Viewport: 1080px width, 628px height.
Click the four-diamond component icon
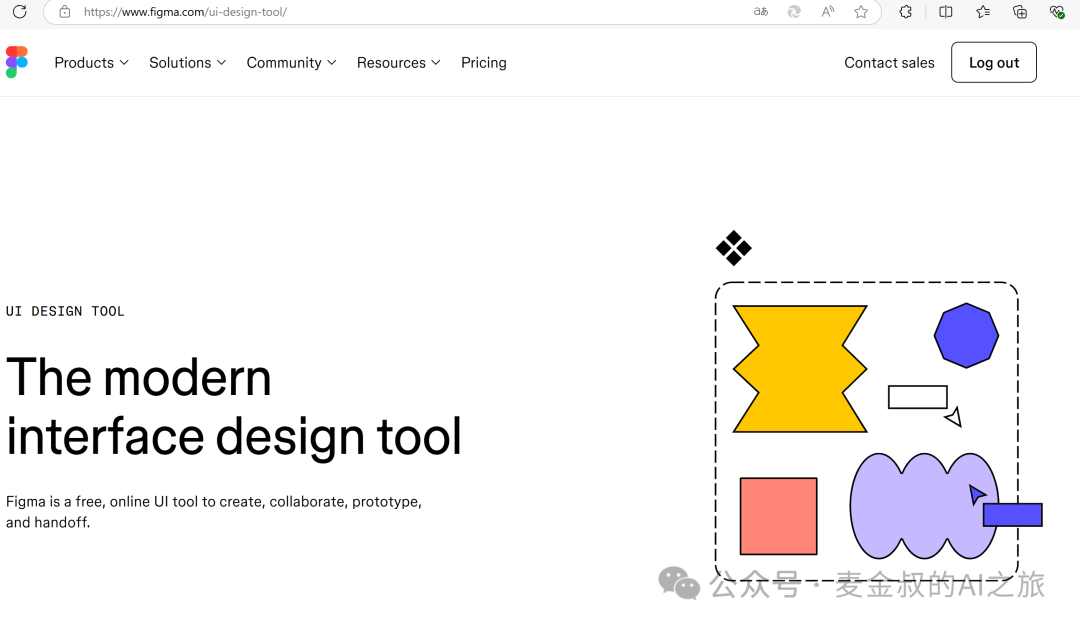click(734, 248)
